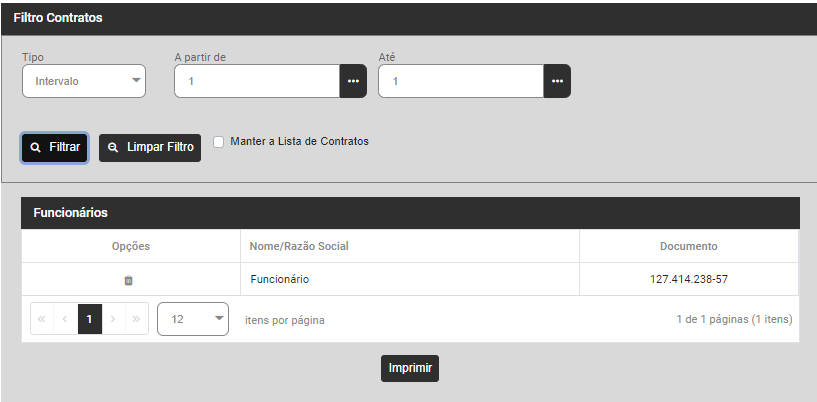The height and width of the screenshot is (402, 817).
Task: Select the Funcionário name cell
Action: (280, 279)
